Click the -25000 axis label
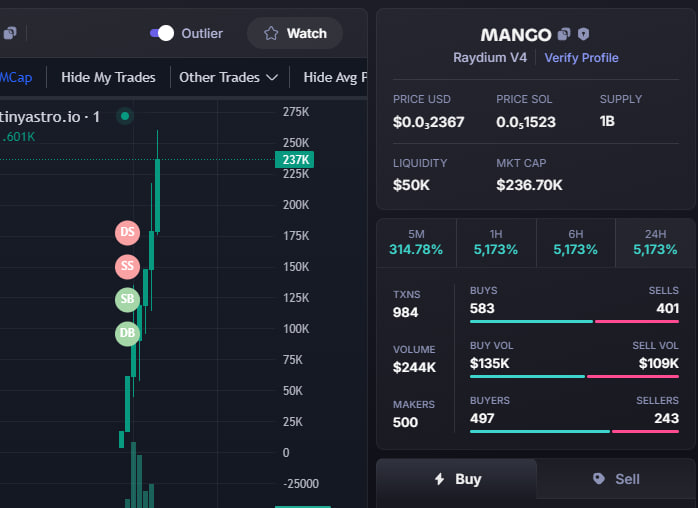 click(x=301, y=484)
